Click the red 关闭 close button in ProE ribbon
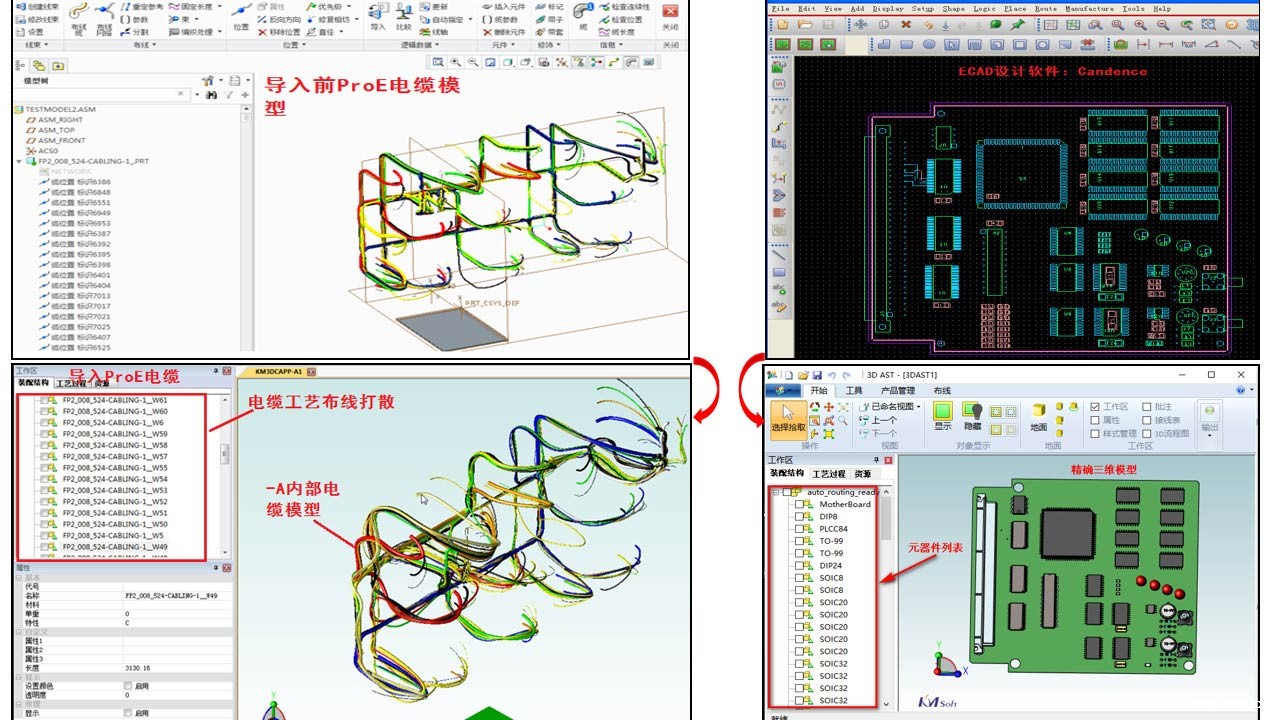The width and height of the screenshot is (1280, 720). pyautogui.click(x=670, y=12)
